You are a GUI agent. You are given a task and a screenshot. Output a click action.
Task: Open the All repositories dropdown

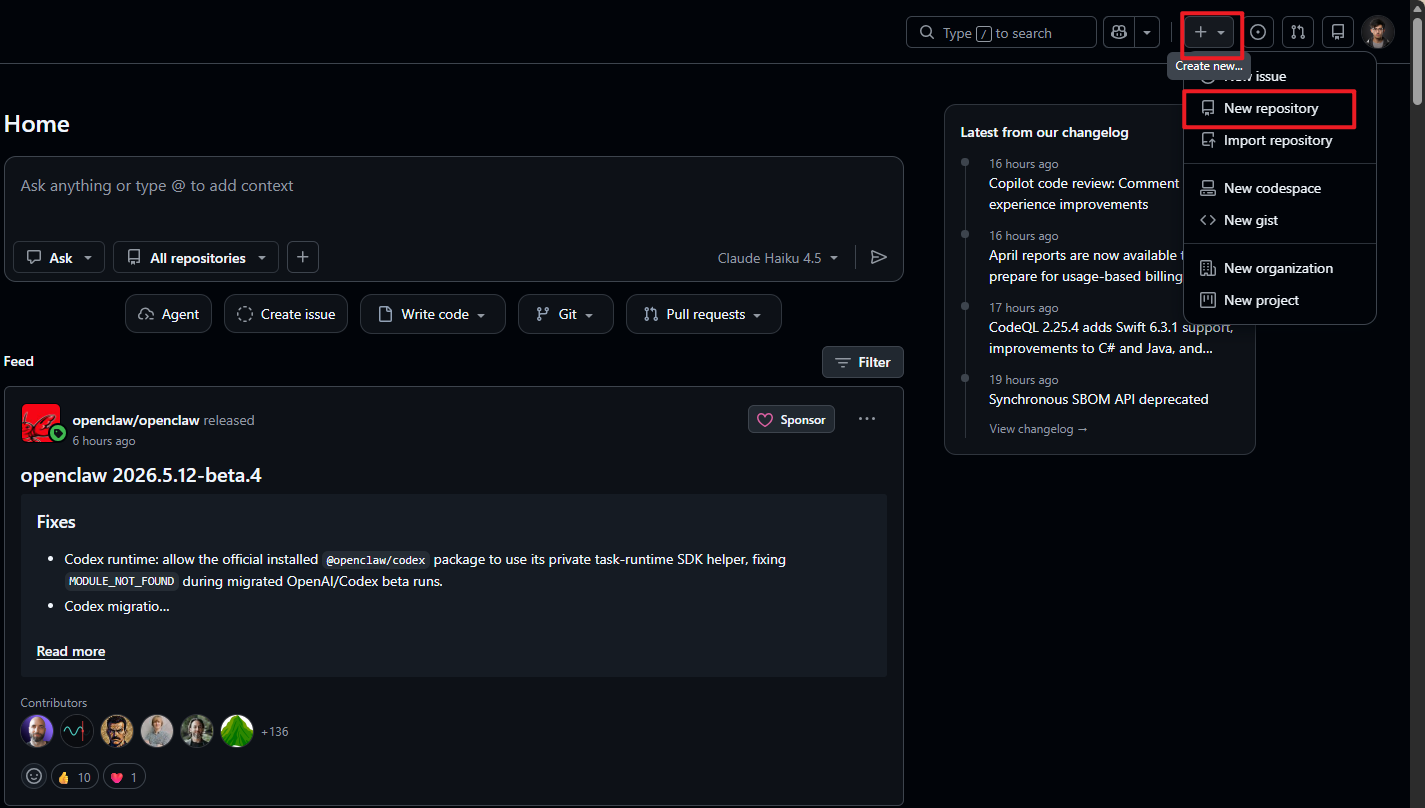pyautogui.click(x=196, y=258)
